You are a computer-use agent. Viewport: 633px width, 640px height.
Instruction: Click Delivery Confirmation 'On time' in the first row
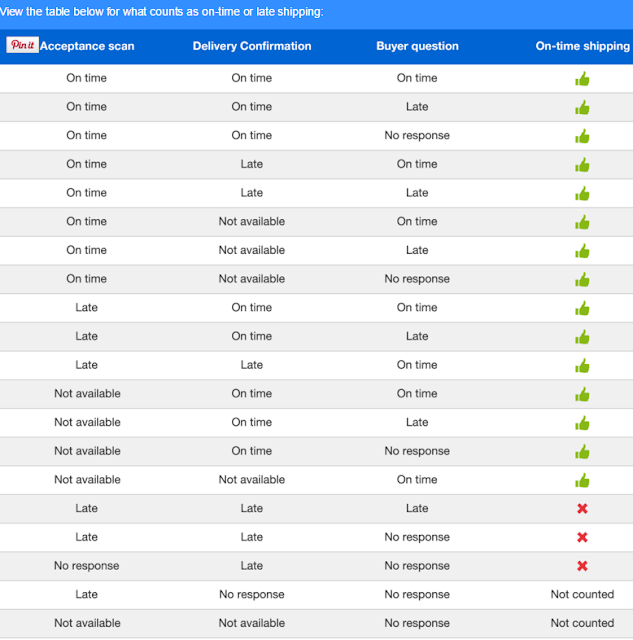click(252, 78)
